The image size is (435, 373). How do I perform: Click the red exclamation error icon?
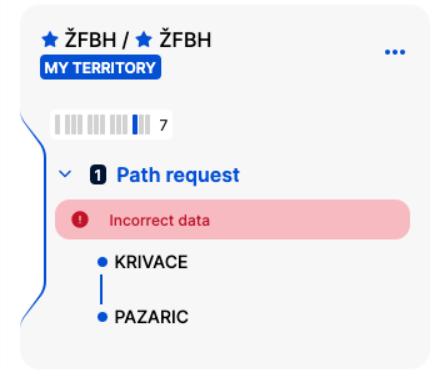pyautogui.click(x=80, y=220)
